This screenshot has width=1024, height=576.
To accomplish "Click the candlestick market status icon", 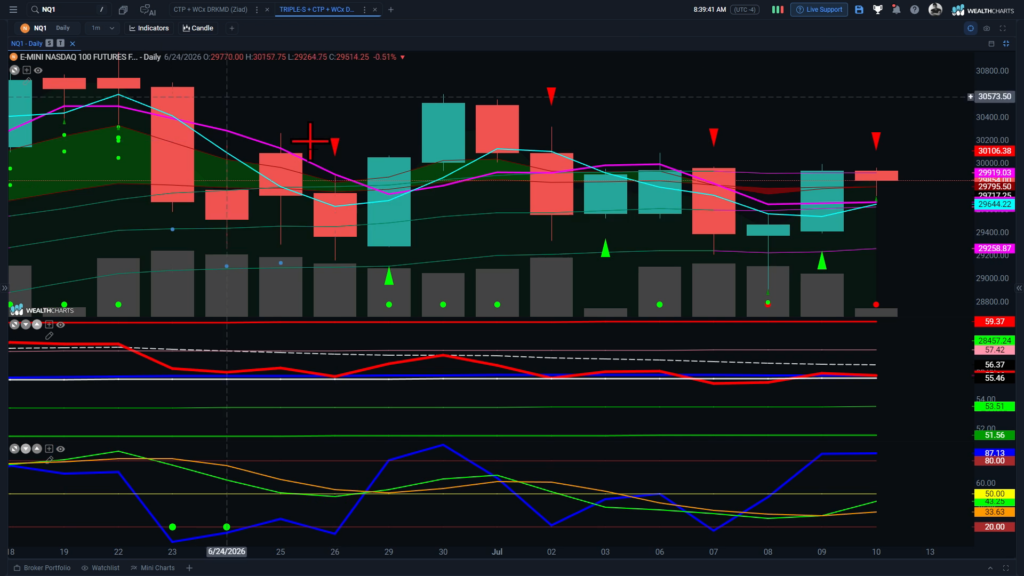I will point(777,10).
